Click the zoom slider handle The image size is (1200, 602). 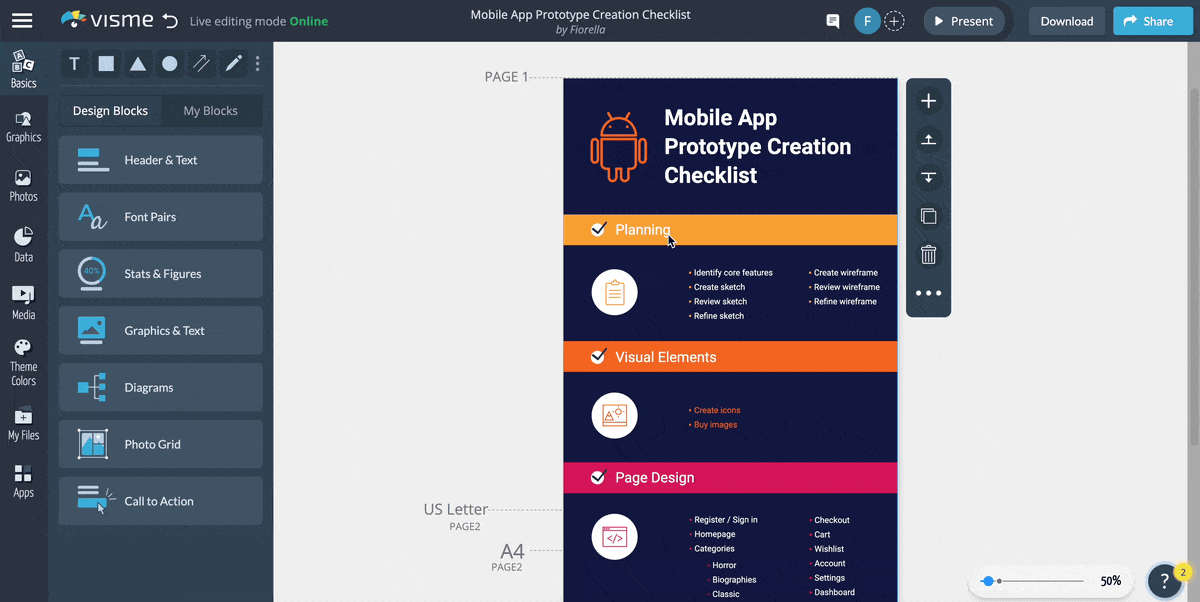tap(988, 581)
